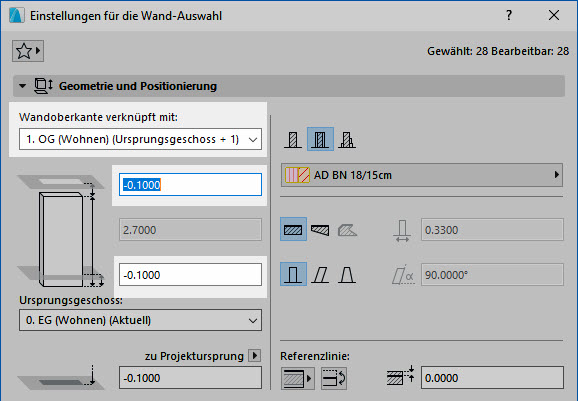Click the zu Projektursprung arrow button
578x401 pixels.
[x=254, y=356]
